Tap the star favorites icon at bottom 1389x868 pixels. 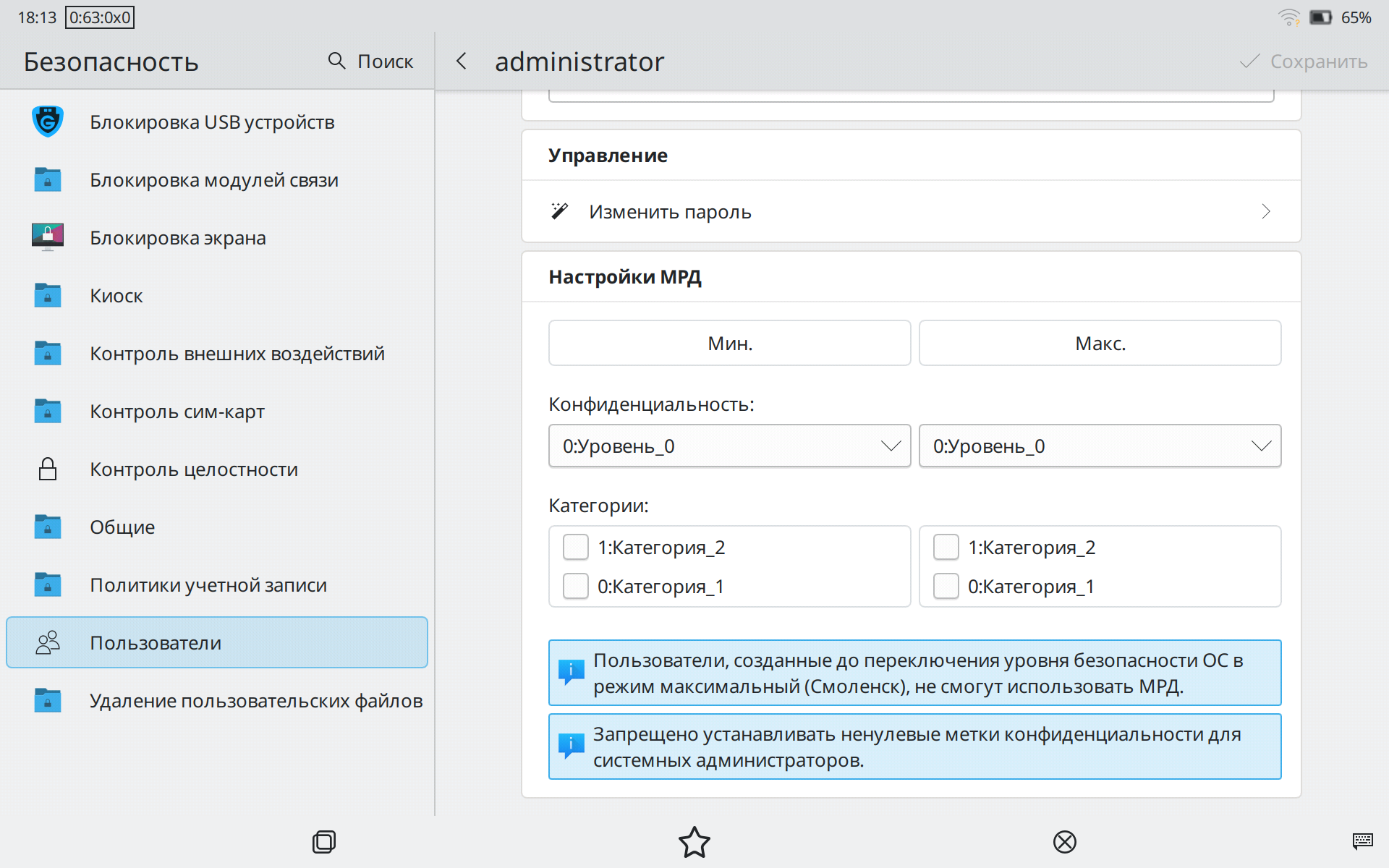click(x=694, y=842)
